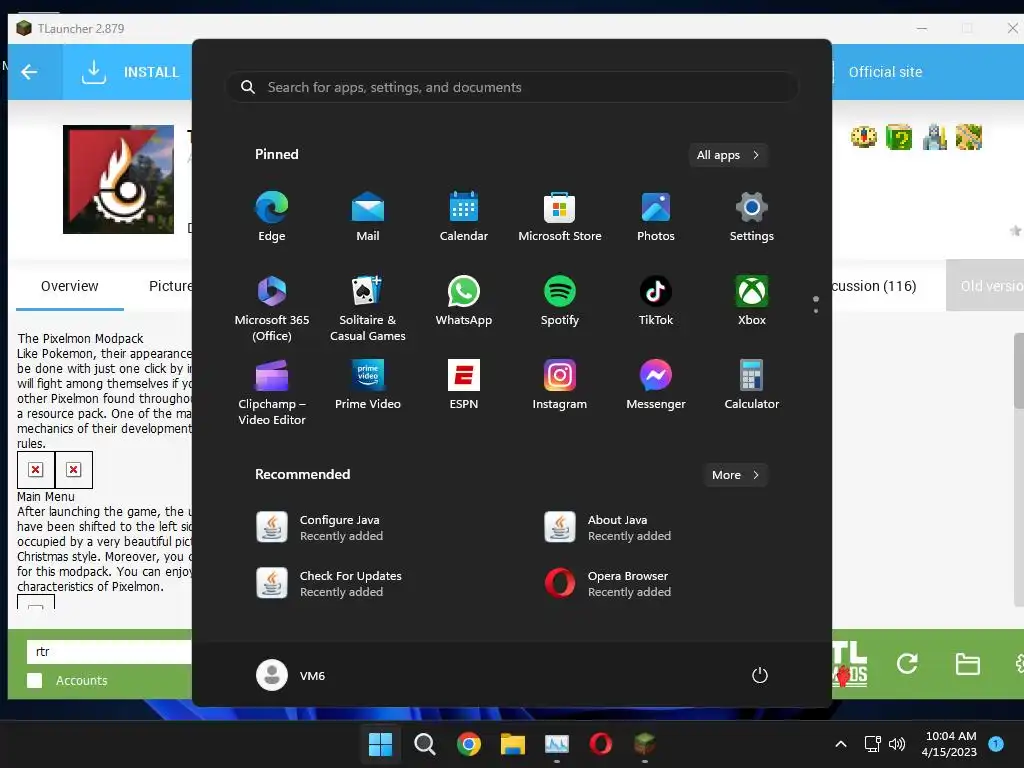Open clock showing 10:04 AM
The height and width of the screenshot is (768, 1024).
(950, 744)
